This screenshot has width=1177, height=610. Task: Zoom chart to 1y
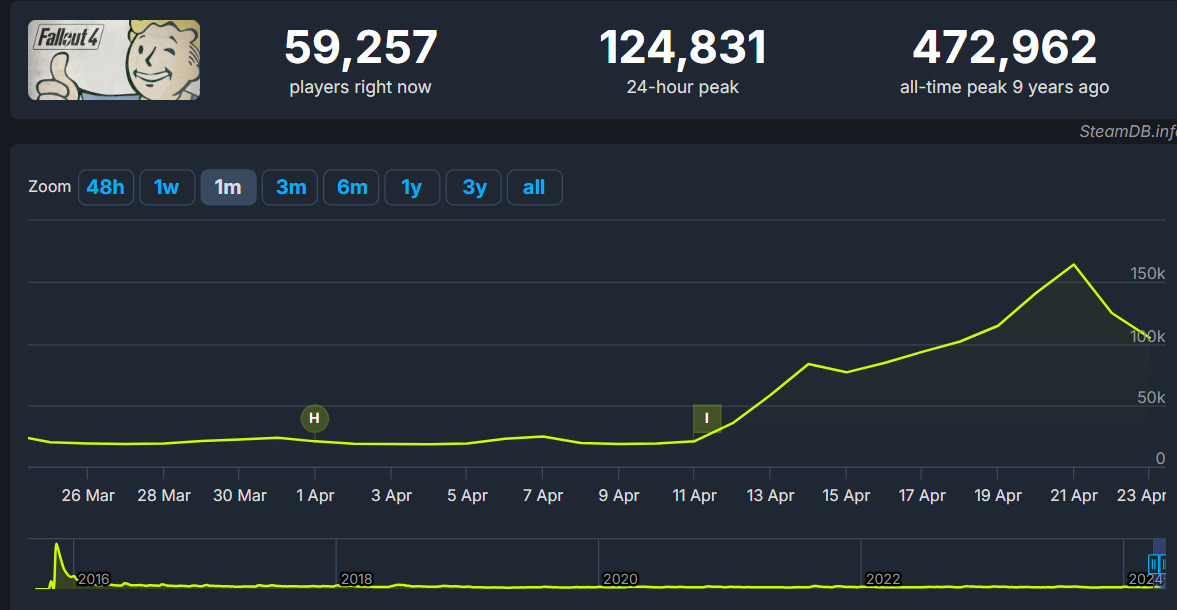tap(412, 187)
